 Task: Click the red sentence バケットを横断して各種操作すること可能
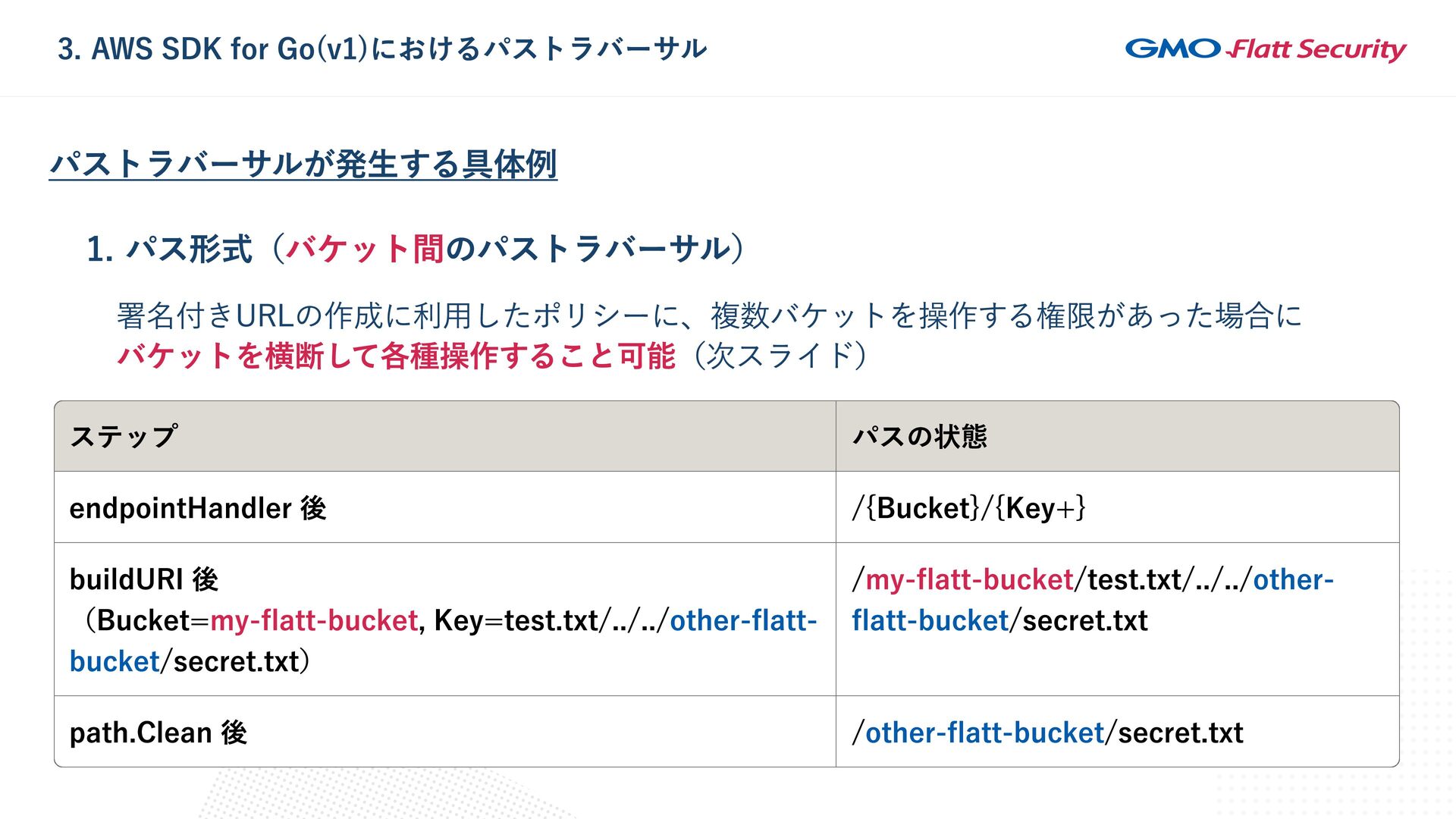(396, 356)
